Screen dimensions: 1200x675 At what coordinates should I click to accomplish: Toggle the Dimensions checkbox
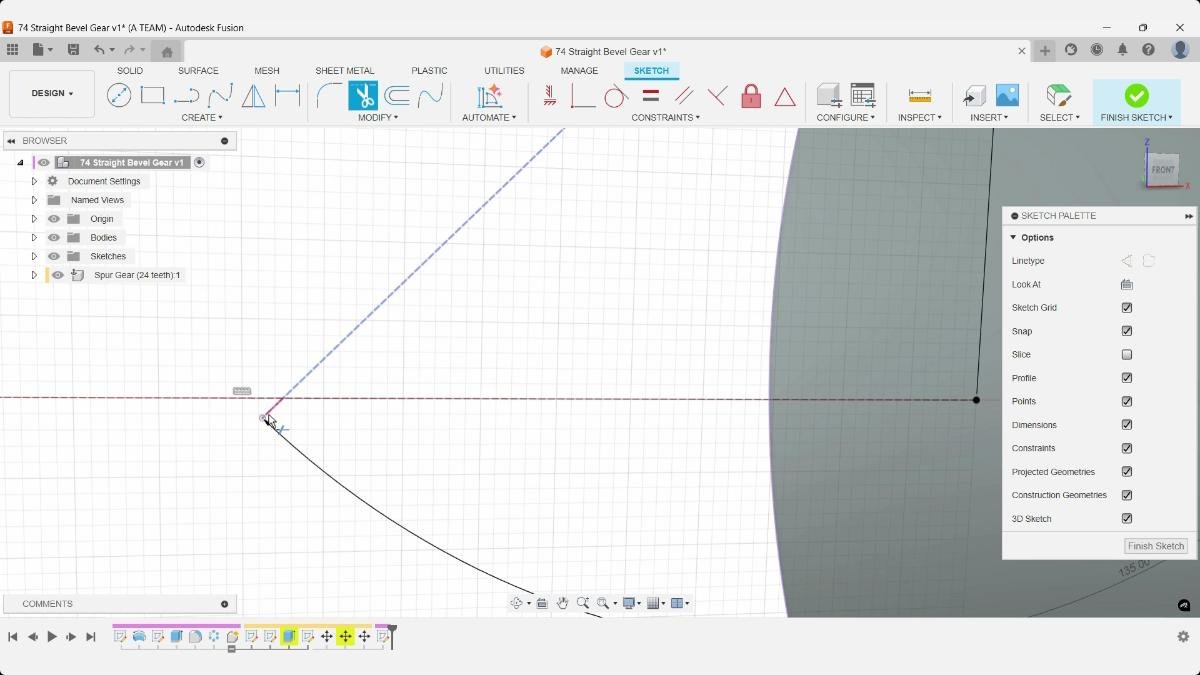[1127, 425]
